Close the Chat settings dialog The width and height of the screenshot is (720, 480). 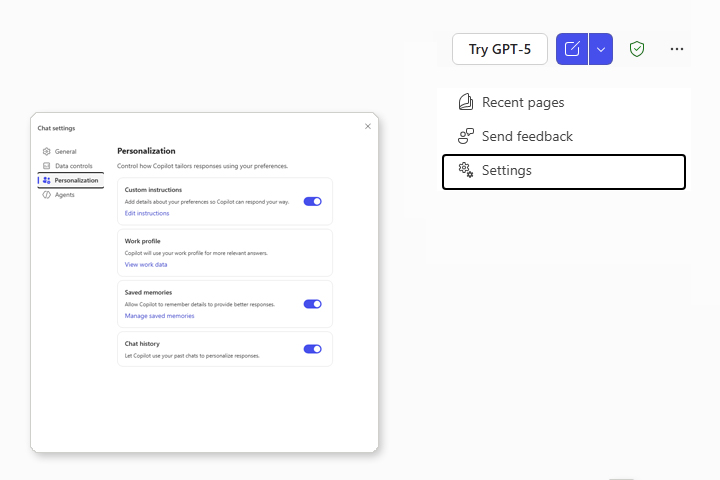367,127
